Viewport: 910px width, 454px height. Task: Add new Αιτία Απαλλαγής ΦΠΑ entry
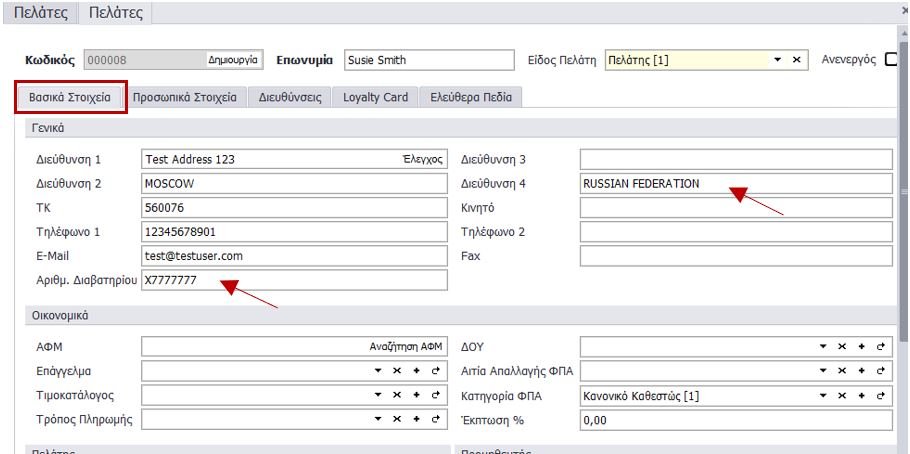861,371
